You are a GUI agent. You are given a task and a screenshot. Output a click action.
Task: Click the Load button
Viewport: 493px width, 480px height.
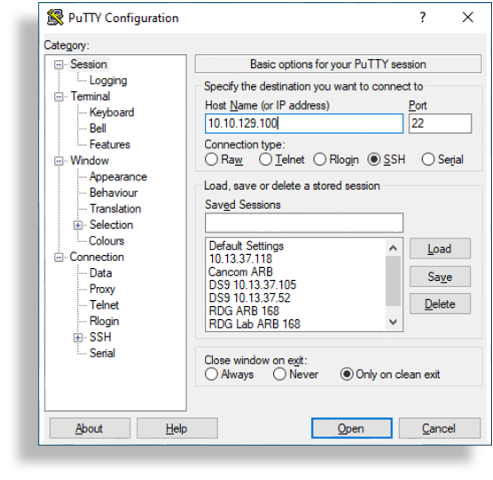coord(440,249)
